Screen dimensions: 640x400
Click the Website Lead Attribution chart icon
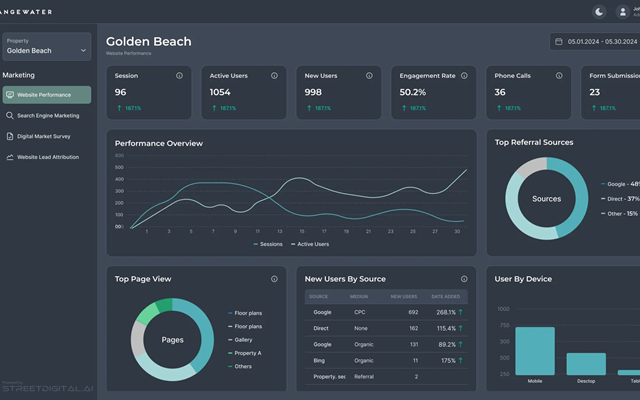(10, 157)
